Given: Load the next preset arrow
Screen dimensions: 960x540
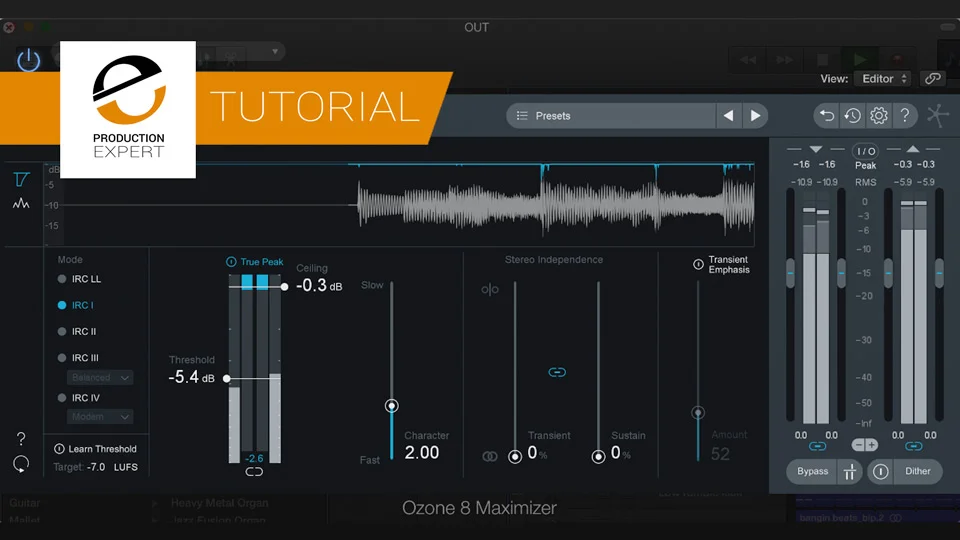Looking at the screenshot, I should pos(756,116).
